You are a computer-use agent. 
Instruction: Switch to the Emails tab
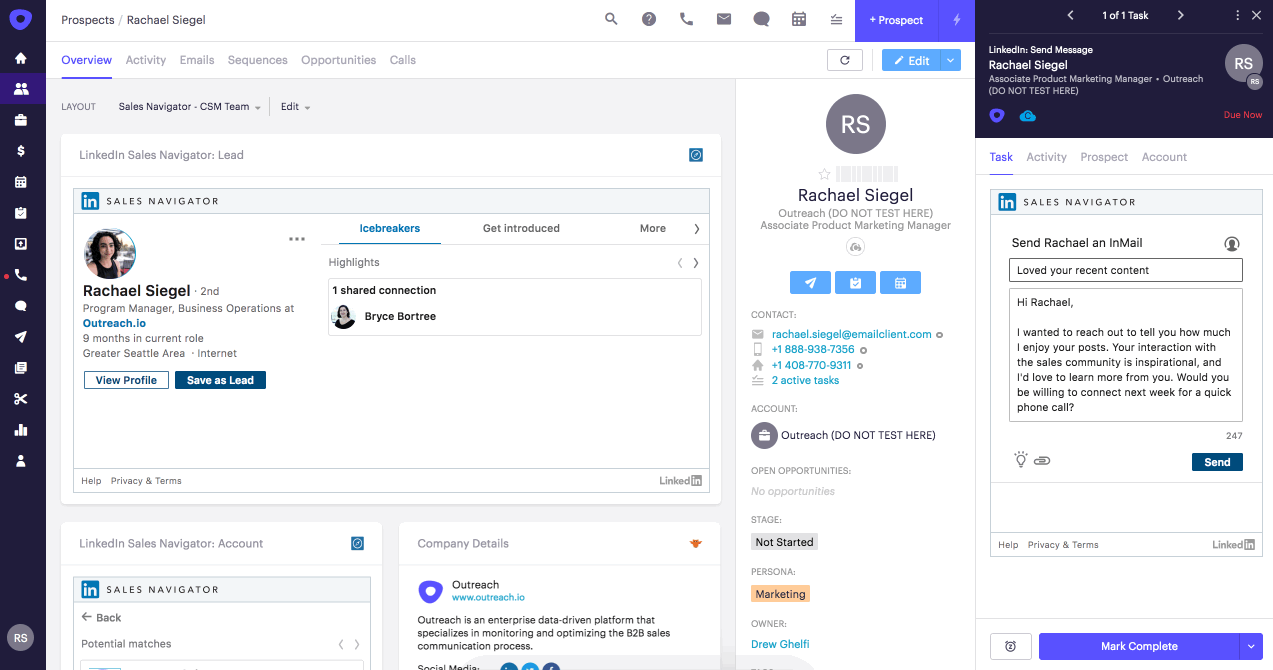pos(197,60)
